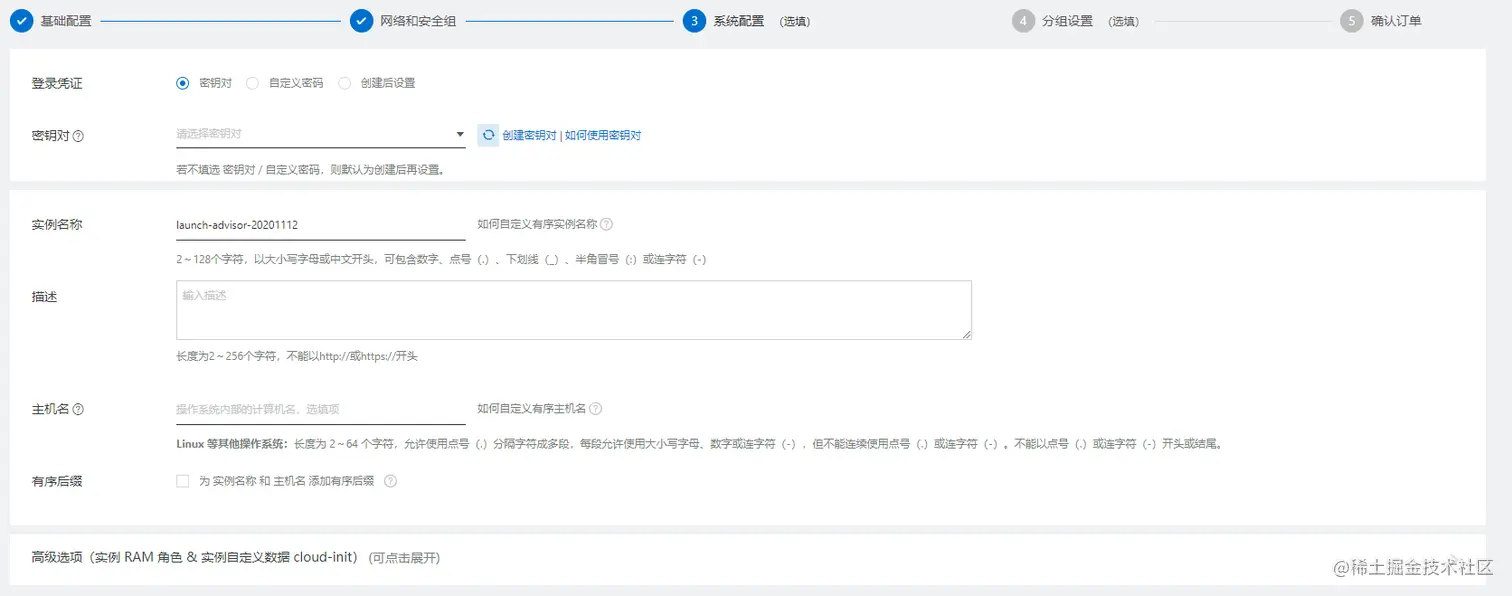Open help icon after 如何自定义有序主机名
The height and width of the screenshot is (596, 1512).
click(596, 409)
